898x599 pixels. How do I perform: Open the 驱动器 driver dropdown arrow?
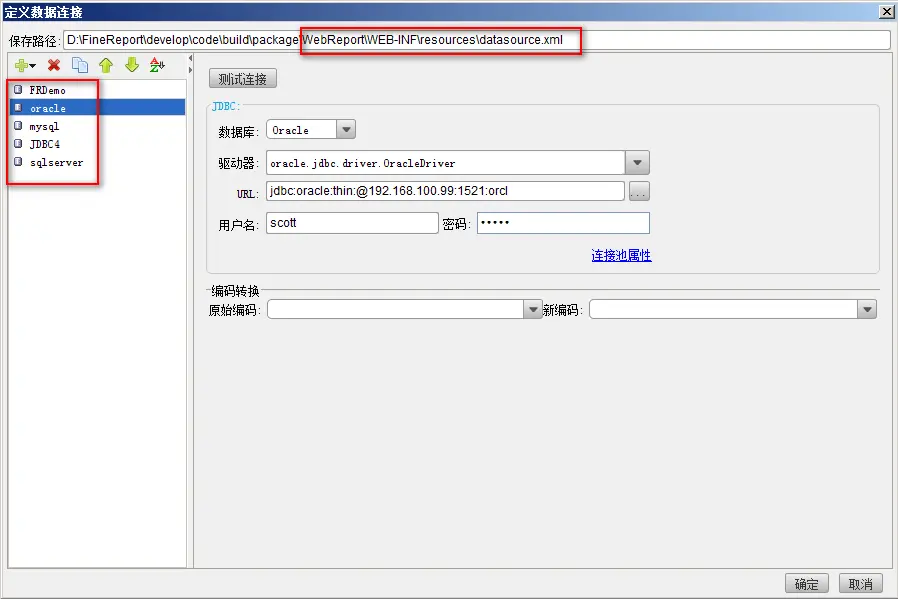(x=637, y=163)
